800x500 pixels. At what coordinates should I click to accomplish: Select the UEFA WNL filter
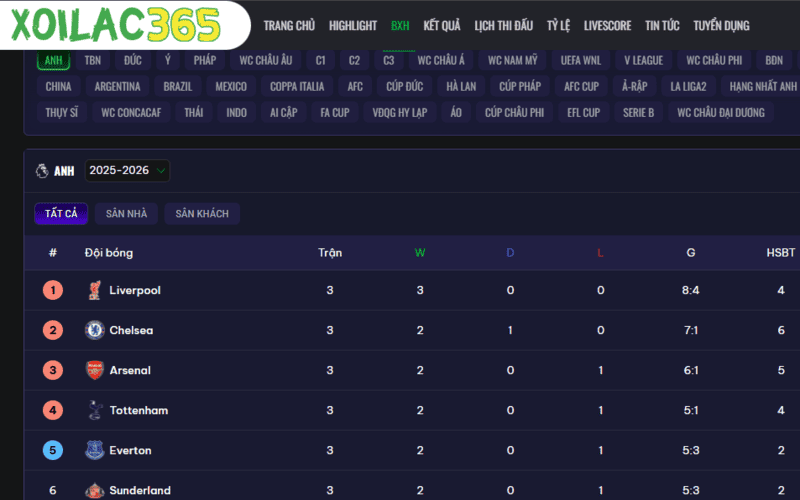[581, 60]
